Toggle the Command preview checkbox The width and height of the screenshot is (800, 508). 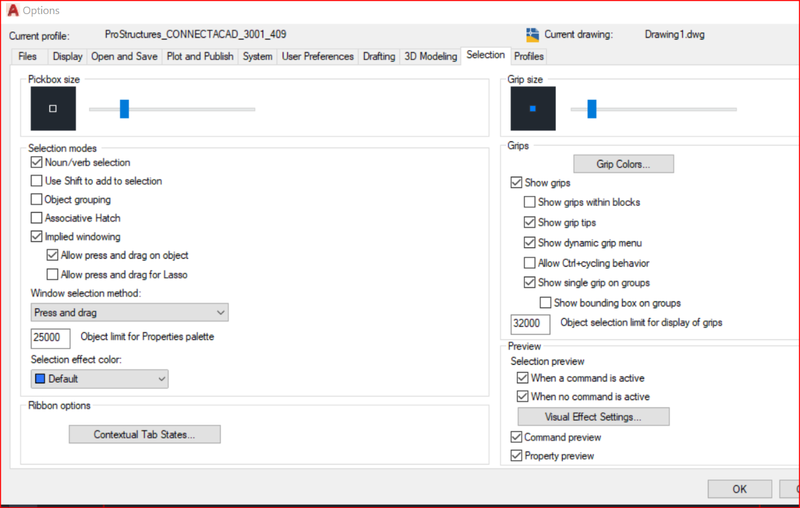(x=516, y=437)
